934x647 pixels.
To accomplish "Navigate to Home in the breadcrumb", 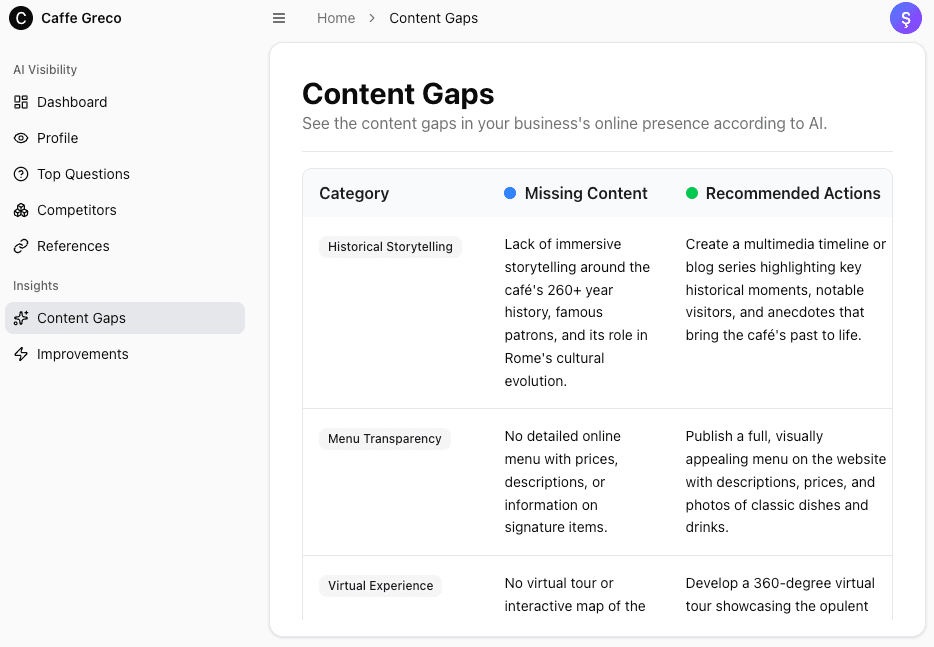I will point(336,18).
